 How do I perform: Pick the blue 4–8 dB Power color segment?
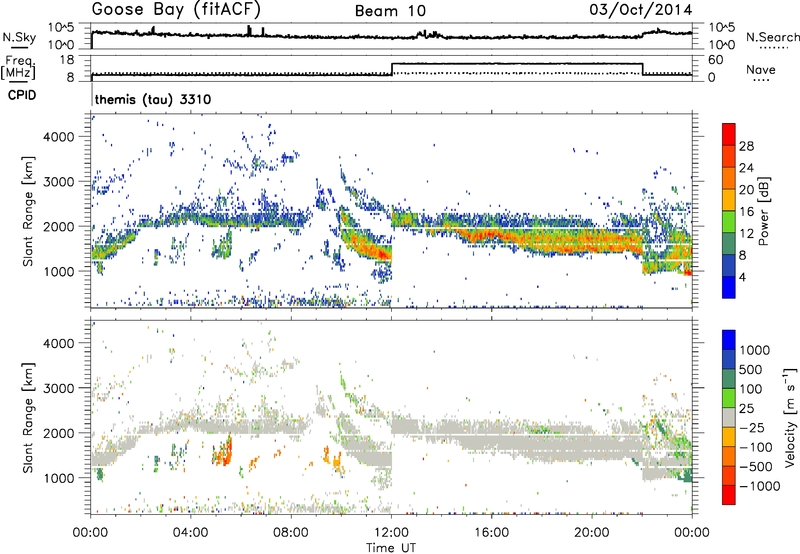729,265
